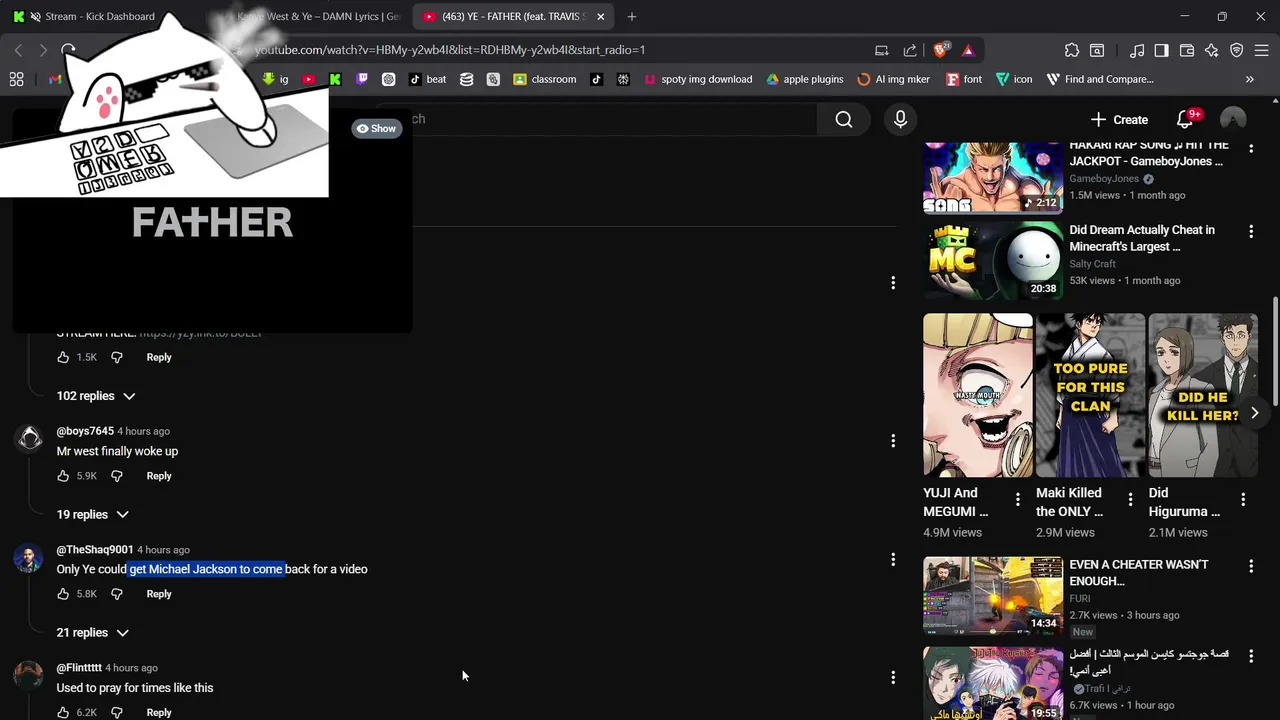Click the YouTube search magnifier button
The image size is (1280, 720).
tap(844, 119)
